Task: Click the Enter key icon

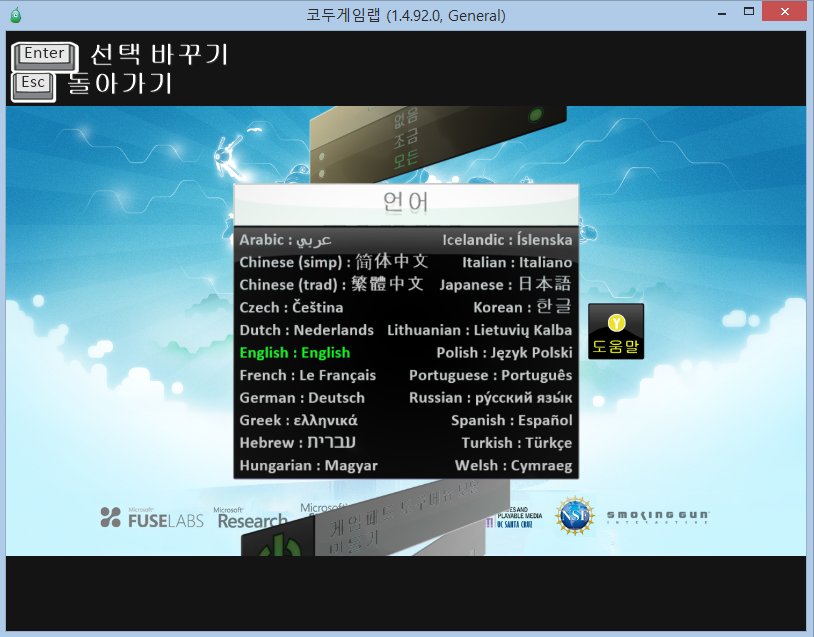Action: (45, 56)
